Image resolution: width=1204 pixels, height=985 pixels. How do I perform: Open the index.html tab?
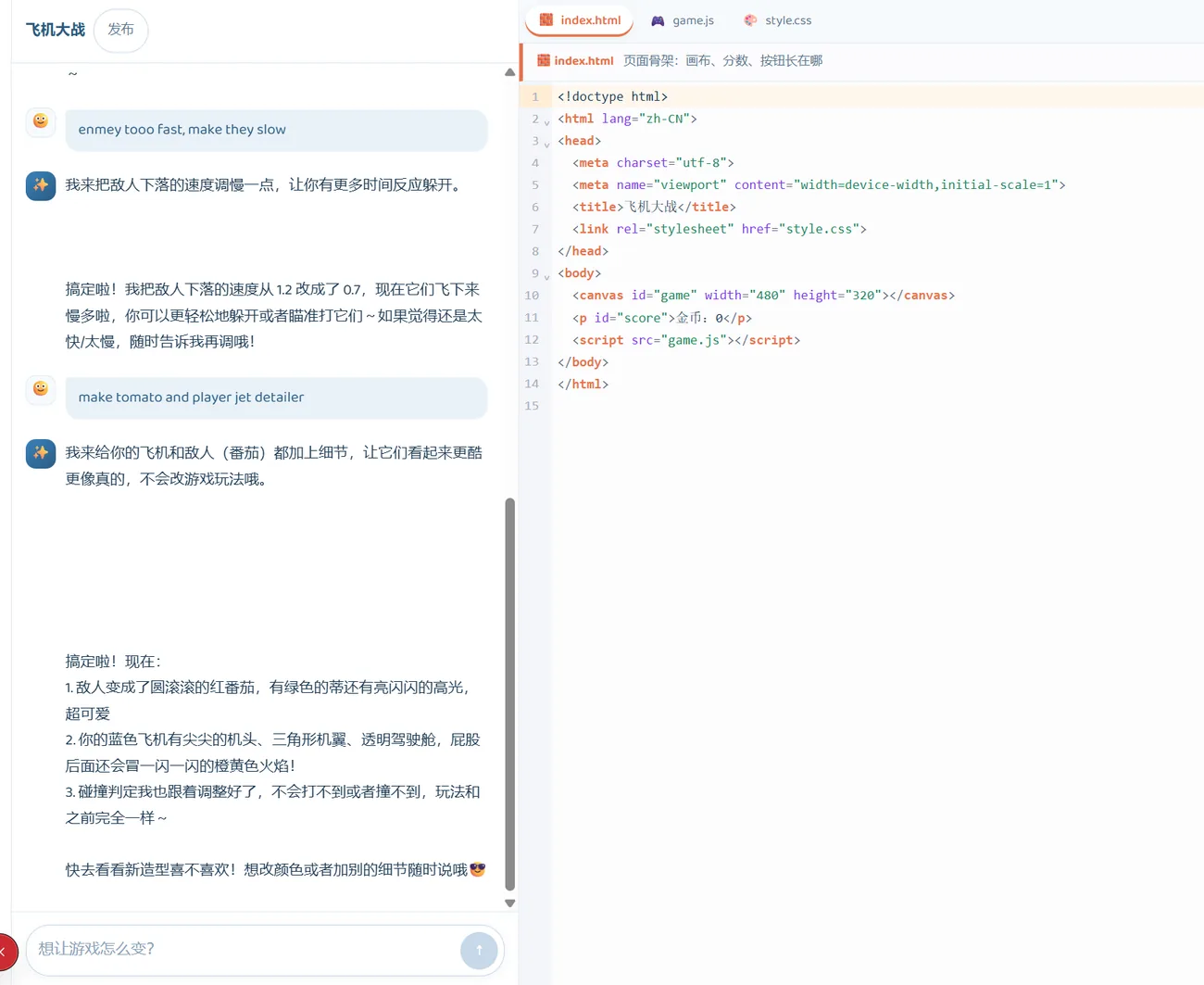pos(580,19)
